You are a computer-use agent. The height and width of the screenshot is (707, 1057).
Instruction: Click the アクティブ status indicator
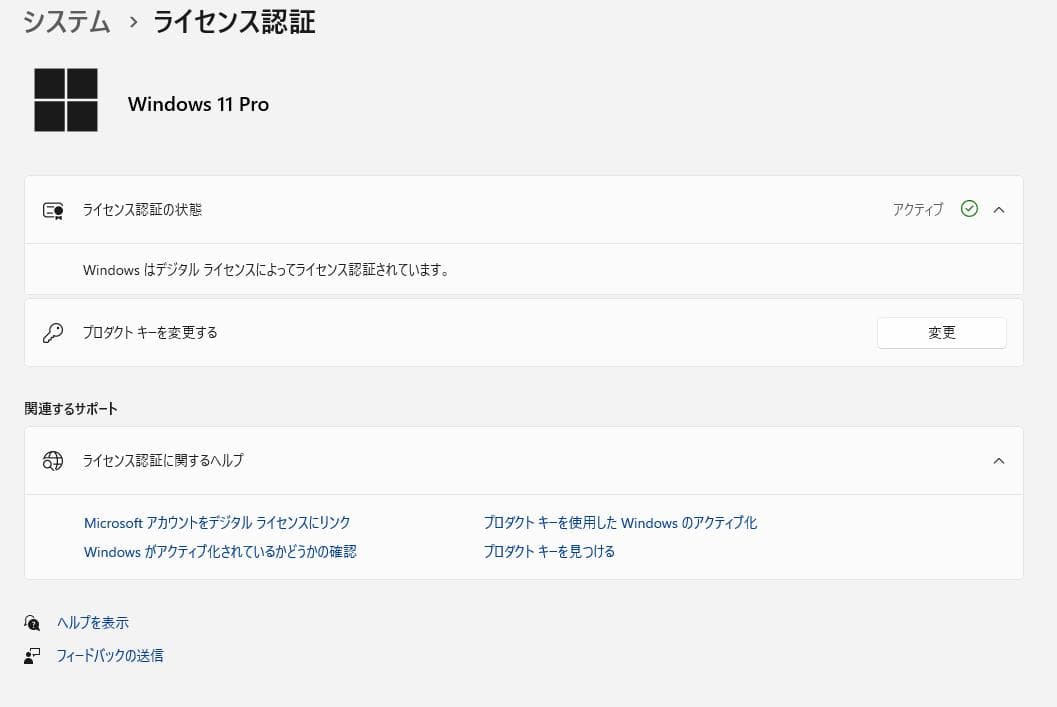coord(917,210)
